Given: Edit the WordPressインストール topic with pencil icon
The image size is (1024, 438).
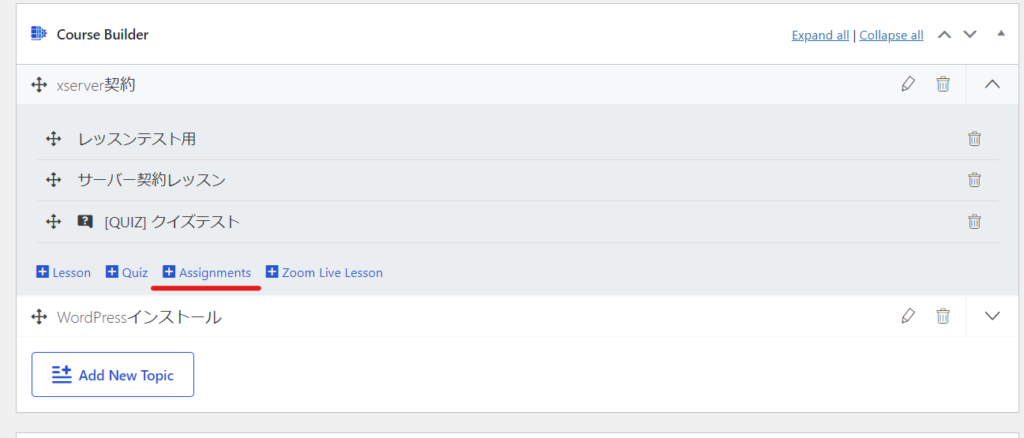Looking at the screenshot, I should coord(908,316).
